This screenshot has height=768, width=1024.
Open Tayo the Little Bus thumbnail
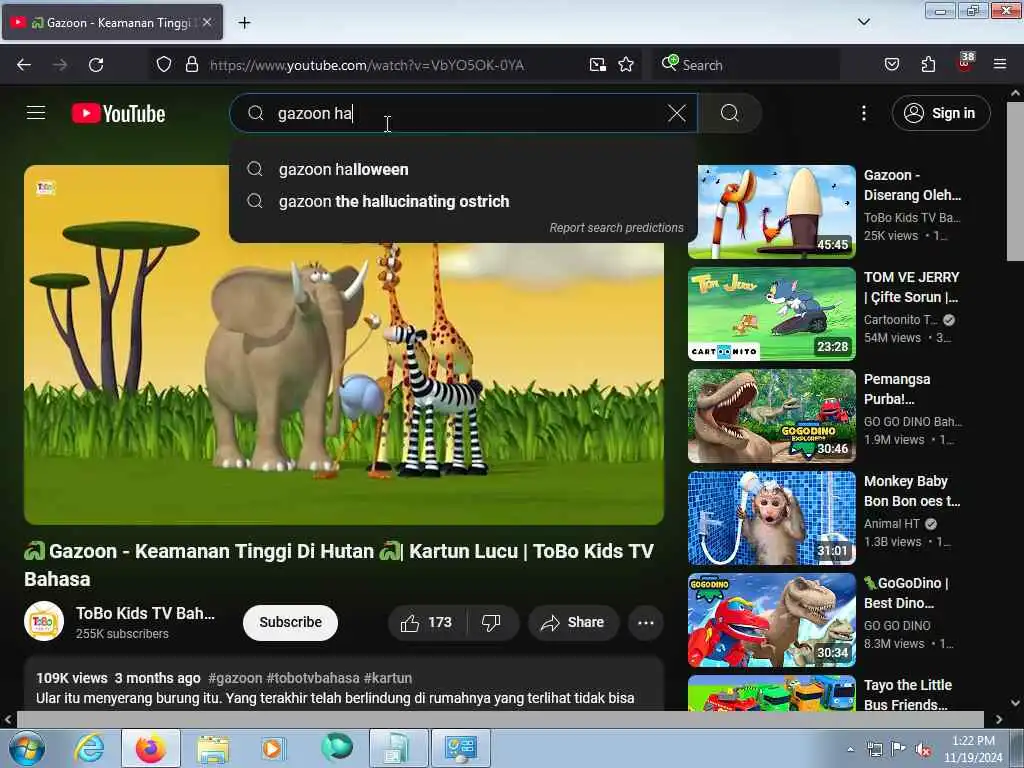pos(771,692)
